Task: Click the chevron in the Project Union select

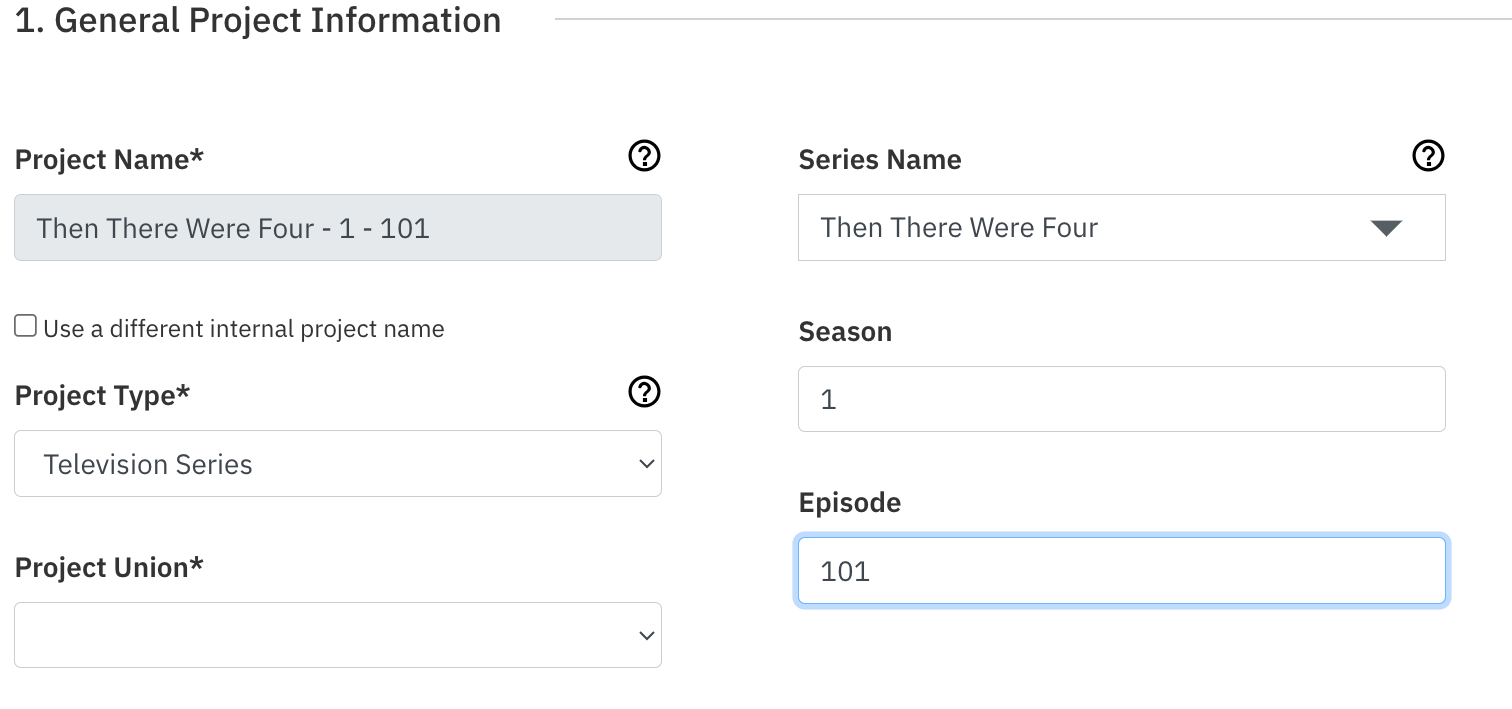Action: [646, 636]
